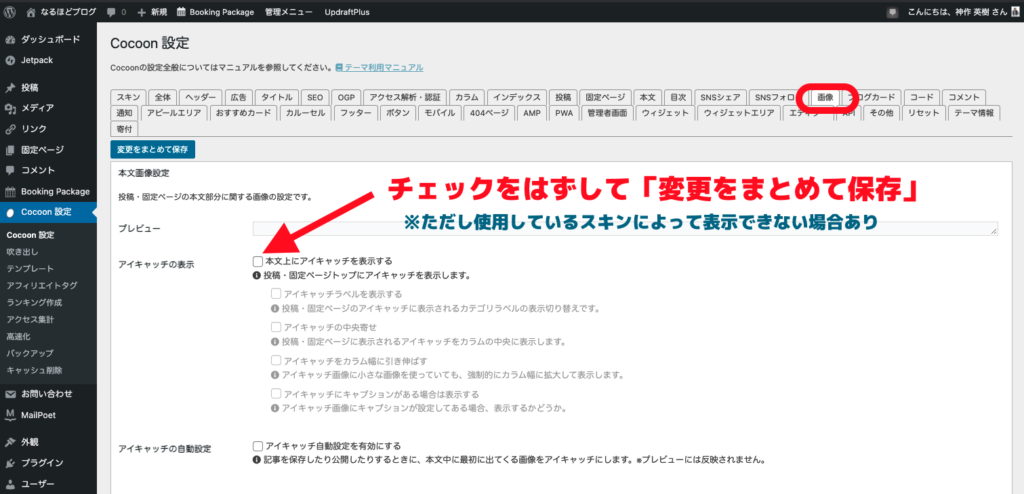Open キャッシュ削除 in Cocoon submenu
This screenshot has height=494, width=1024.
click(x=34, y=370)
